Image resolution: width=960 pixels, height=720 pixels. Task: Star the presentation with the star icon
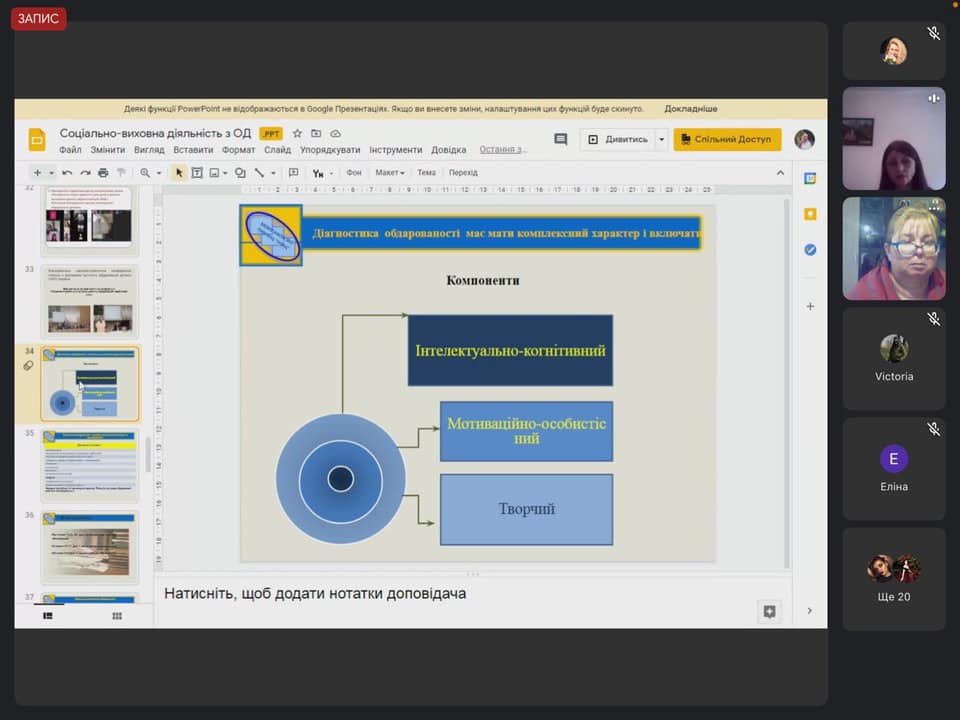297,133
